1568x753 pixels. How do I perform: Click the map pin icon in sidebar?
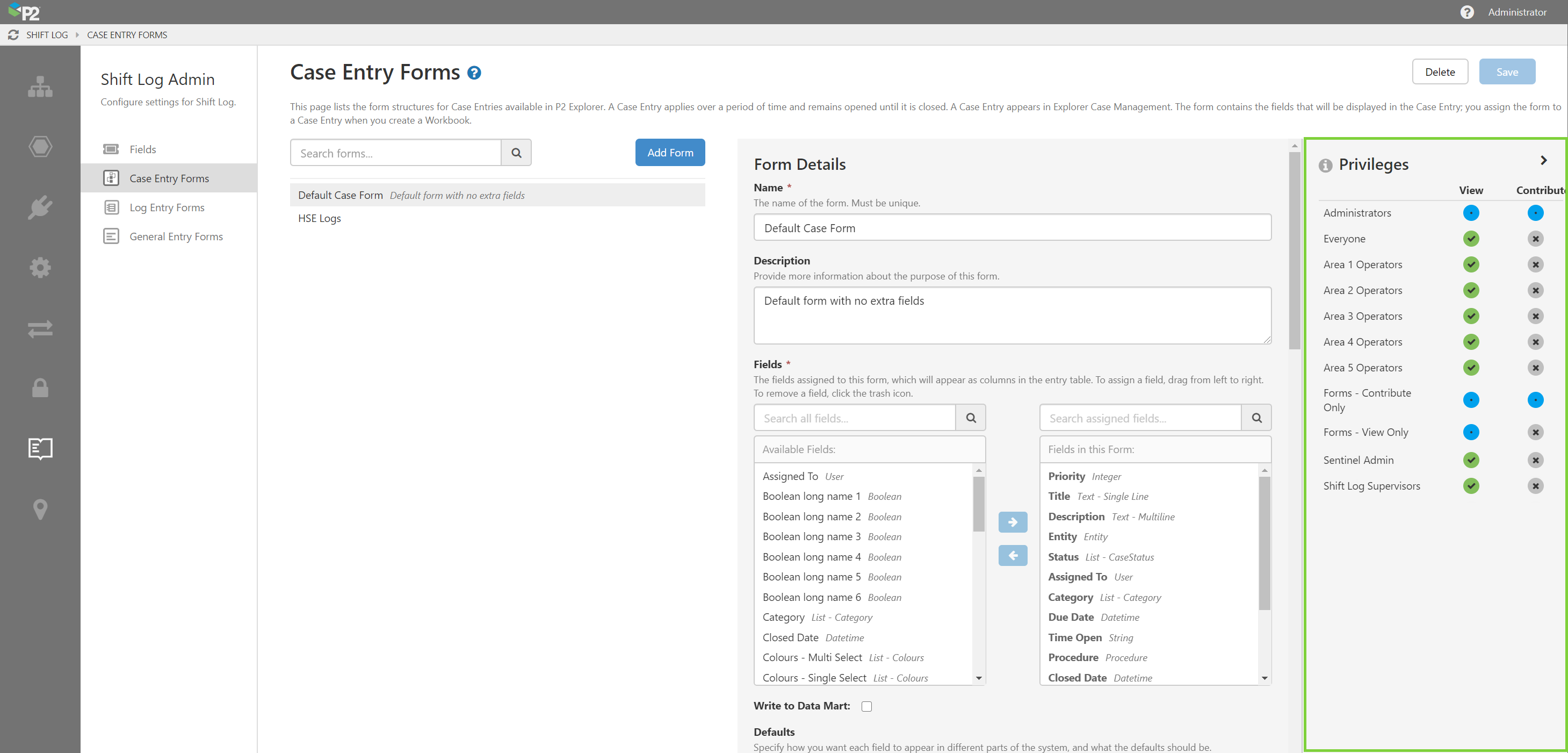pyautogui.click(x=40, y=508)
